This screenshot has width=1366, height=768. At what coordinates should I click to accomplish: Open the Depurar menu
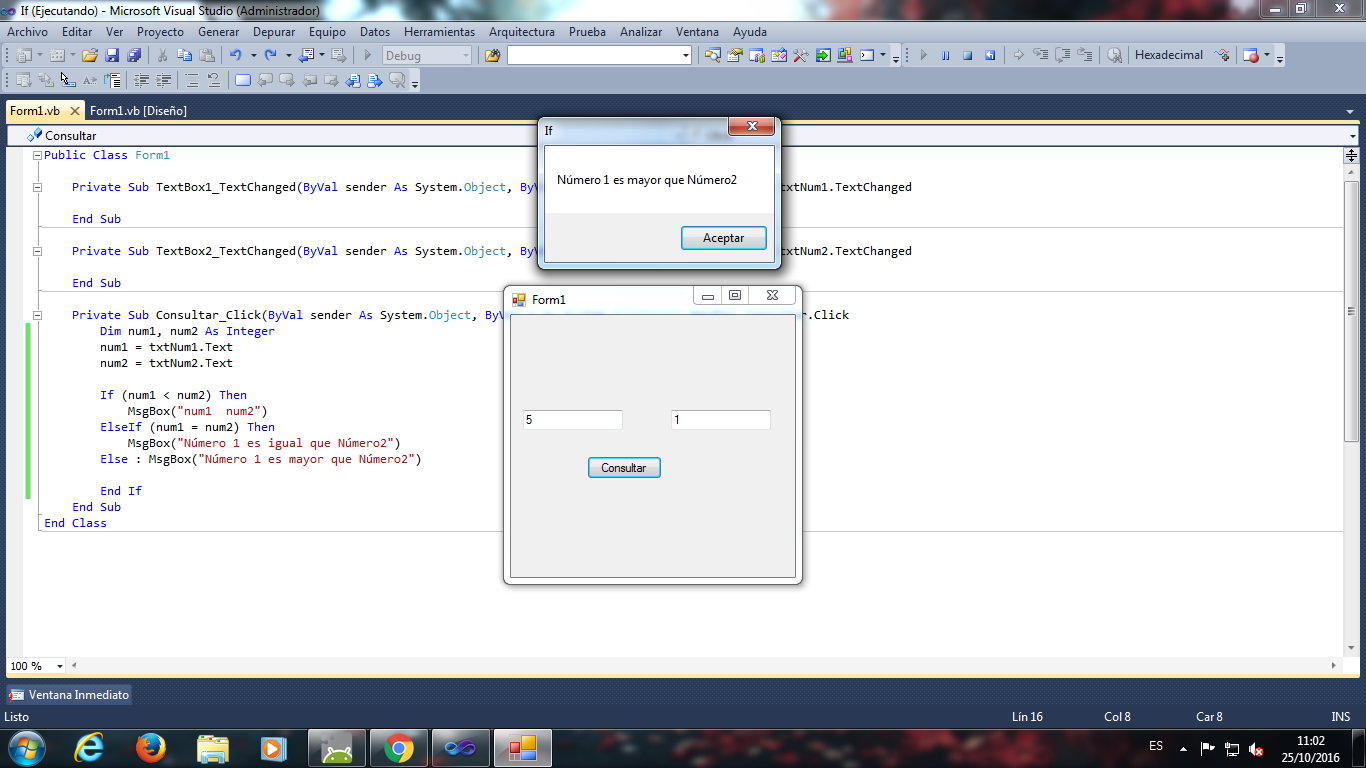pos(274,31)
